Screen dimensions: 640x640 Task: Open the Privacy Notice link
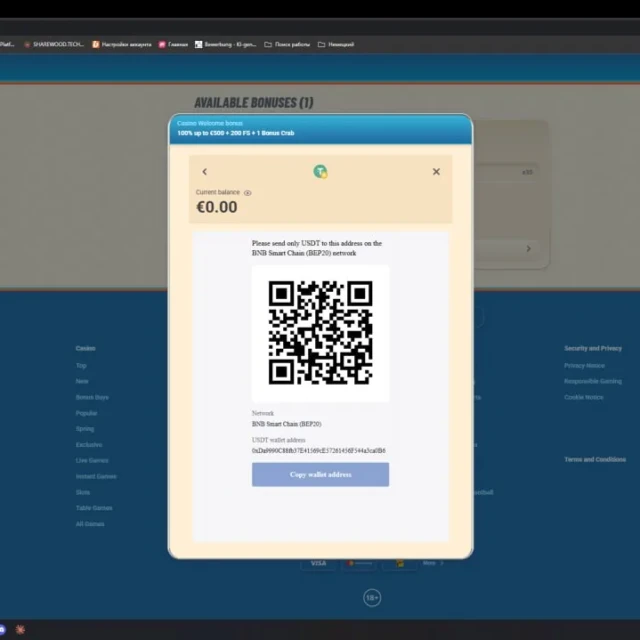(584, 366)
